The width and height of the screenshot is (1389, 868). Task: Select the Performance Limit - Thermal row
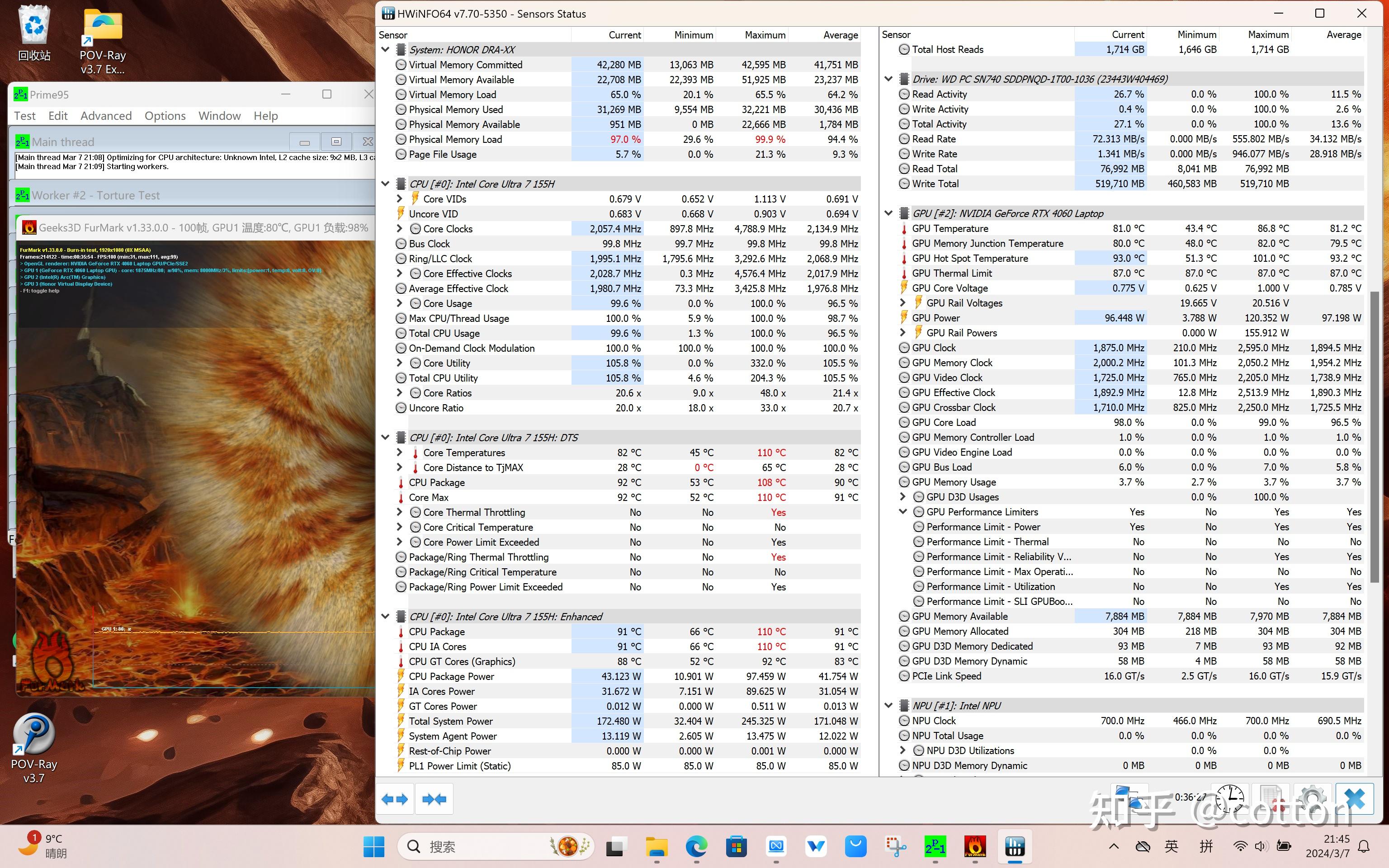(x=1138, y=541)
